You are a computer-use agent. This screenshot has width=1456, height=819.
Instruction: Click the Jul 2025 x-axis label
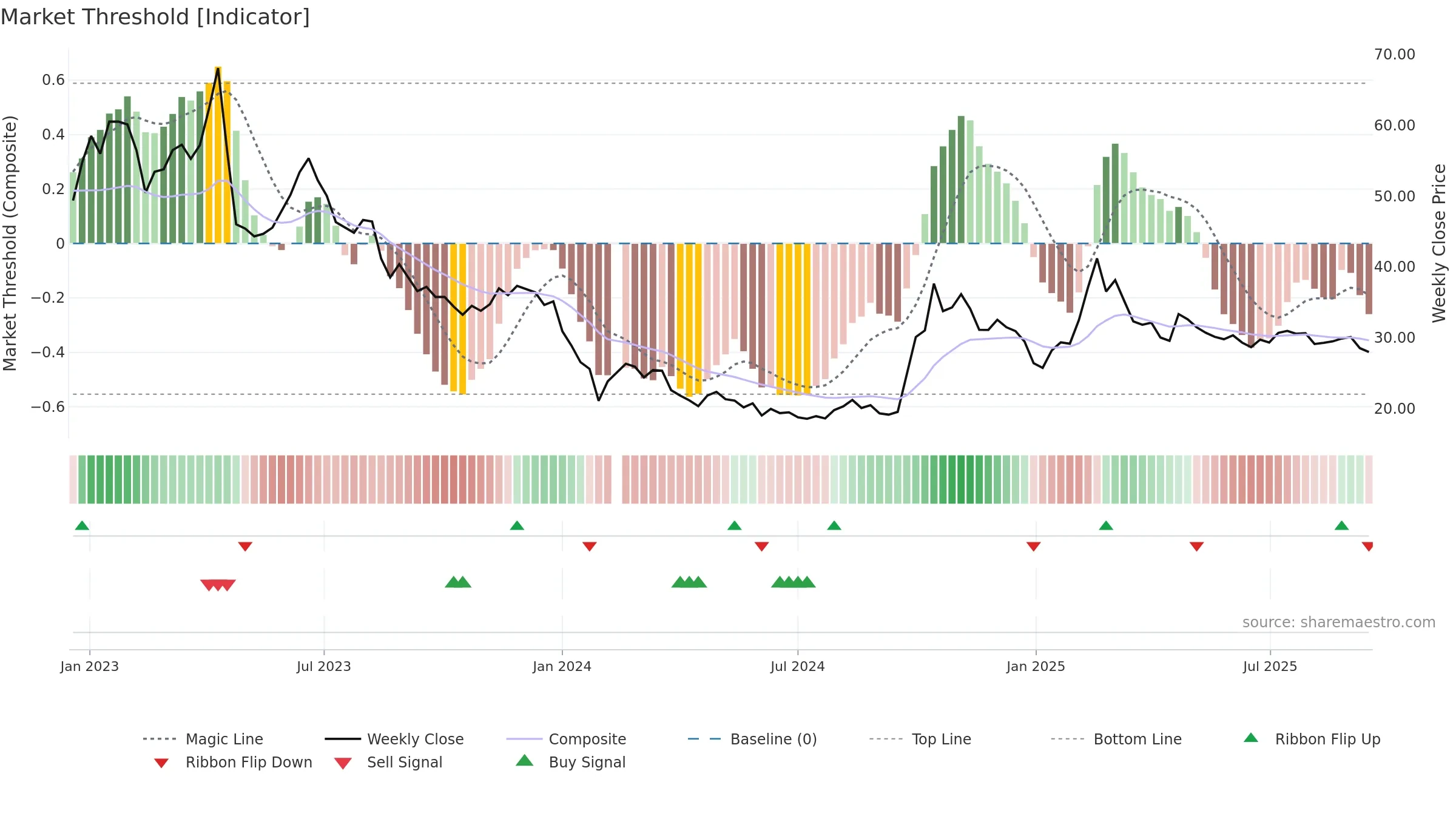(x=1270, y=667)
